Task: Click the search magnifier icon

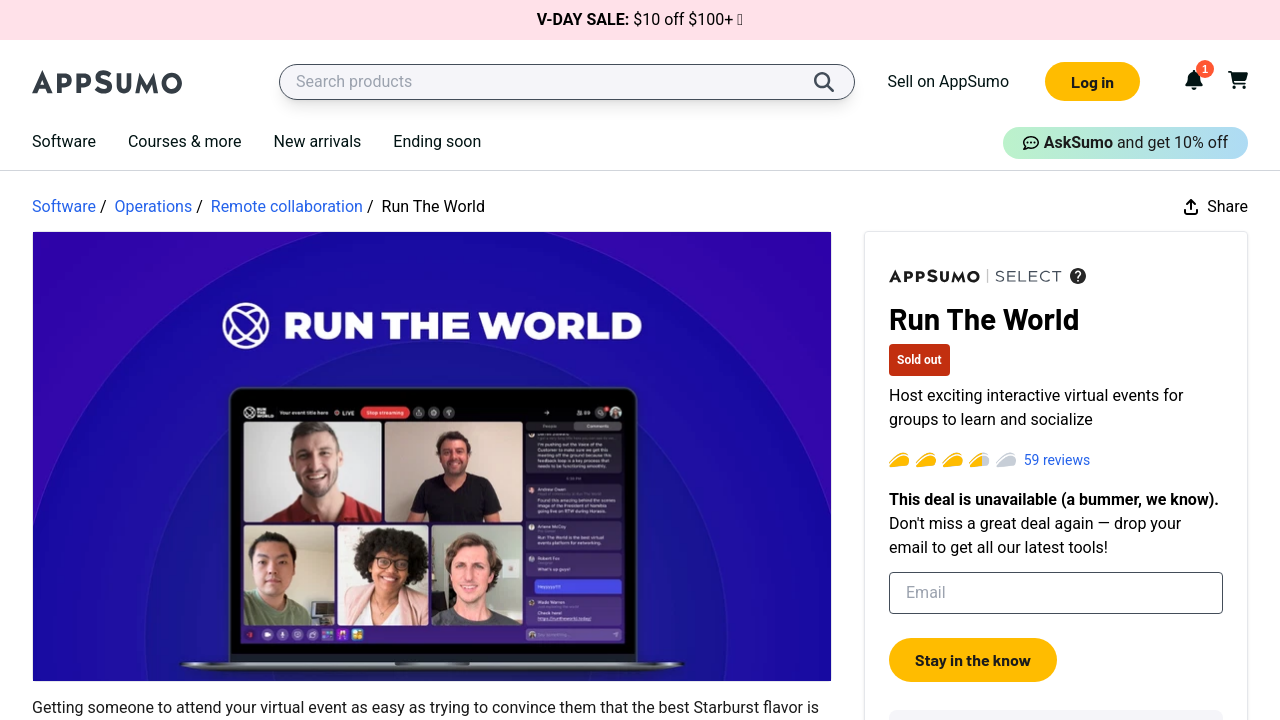Action: [823, 82]
